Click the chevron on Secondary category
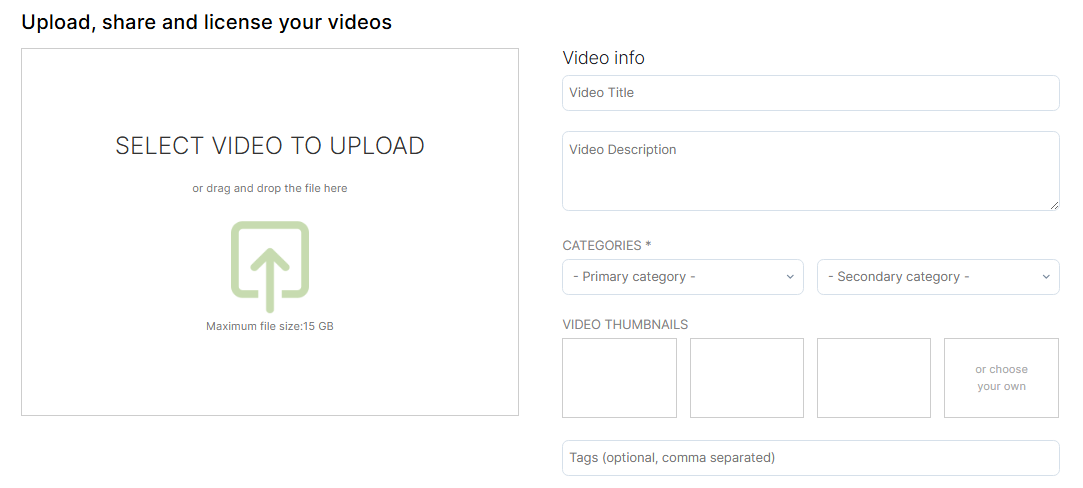The height and width of the screenshot is (488, 1083). [1045, 277]
